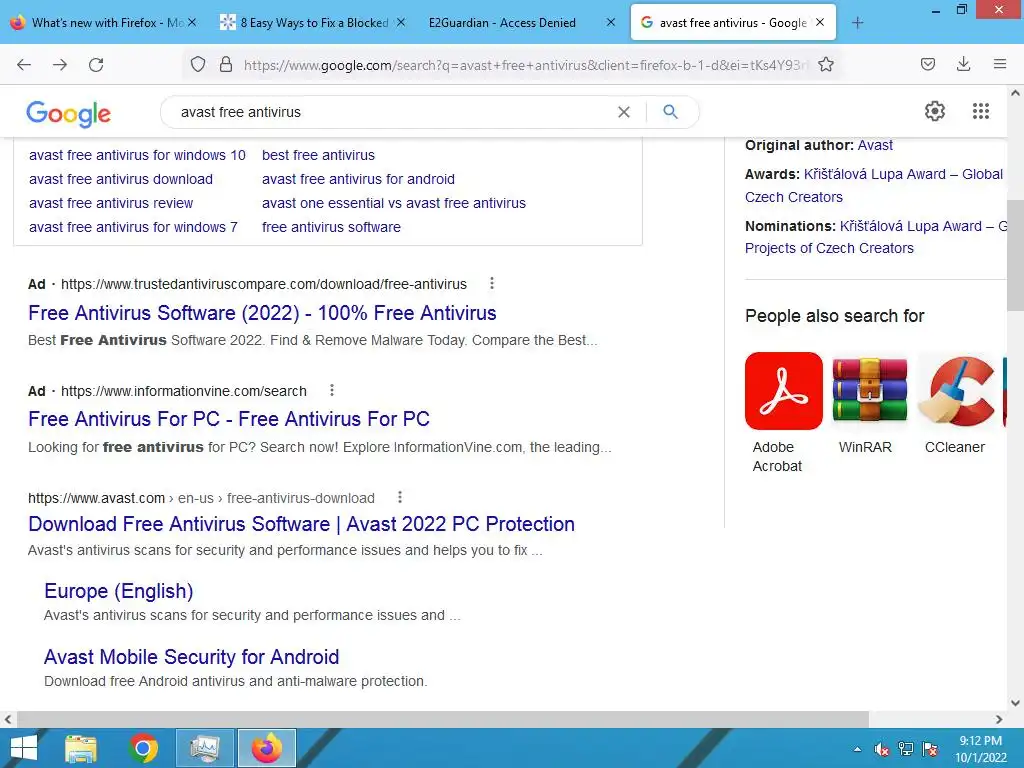1024x768 pixels.
Task: Open the Windows Start menu
Action: click(x=24, y=748)
